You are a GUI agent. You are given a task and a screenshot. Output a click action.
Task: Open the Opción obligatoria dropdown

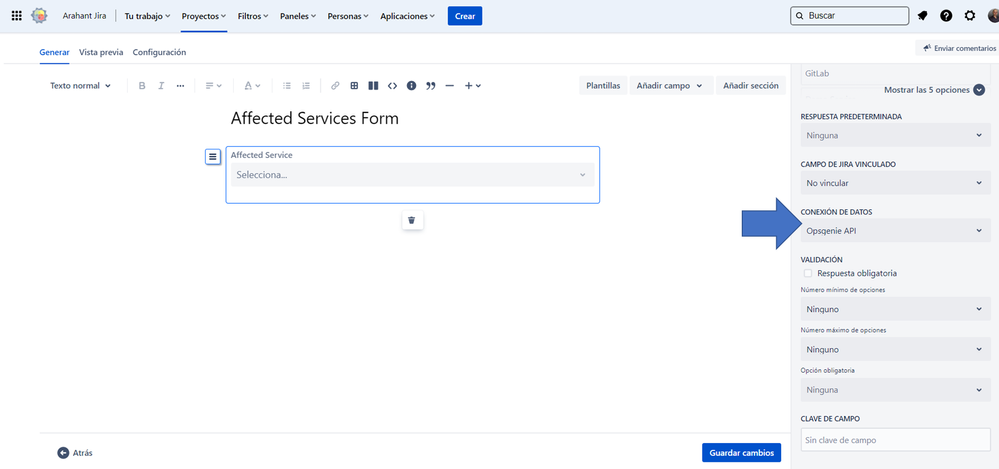pyautogui.click(x=895, y=389)
